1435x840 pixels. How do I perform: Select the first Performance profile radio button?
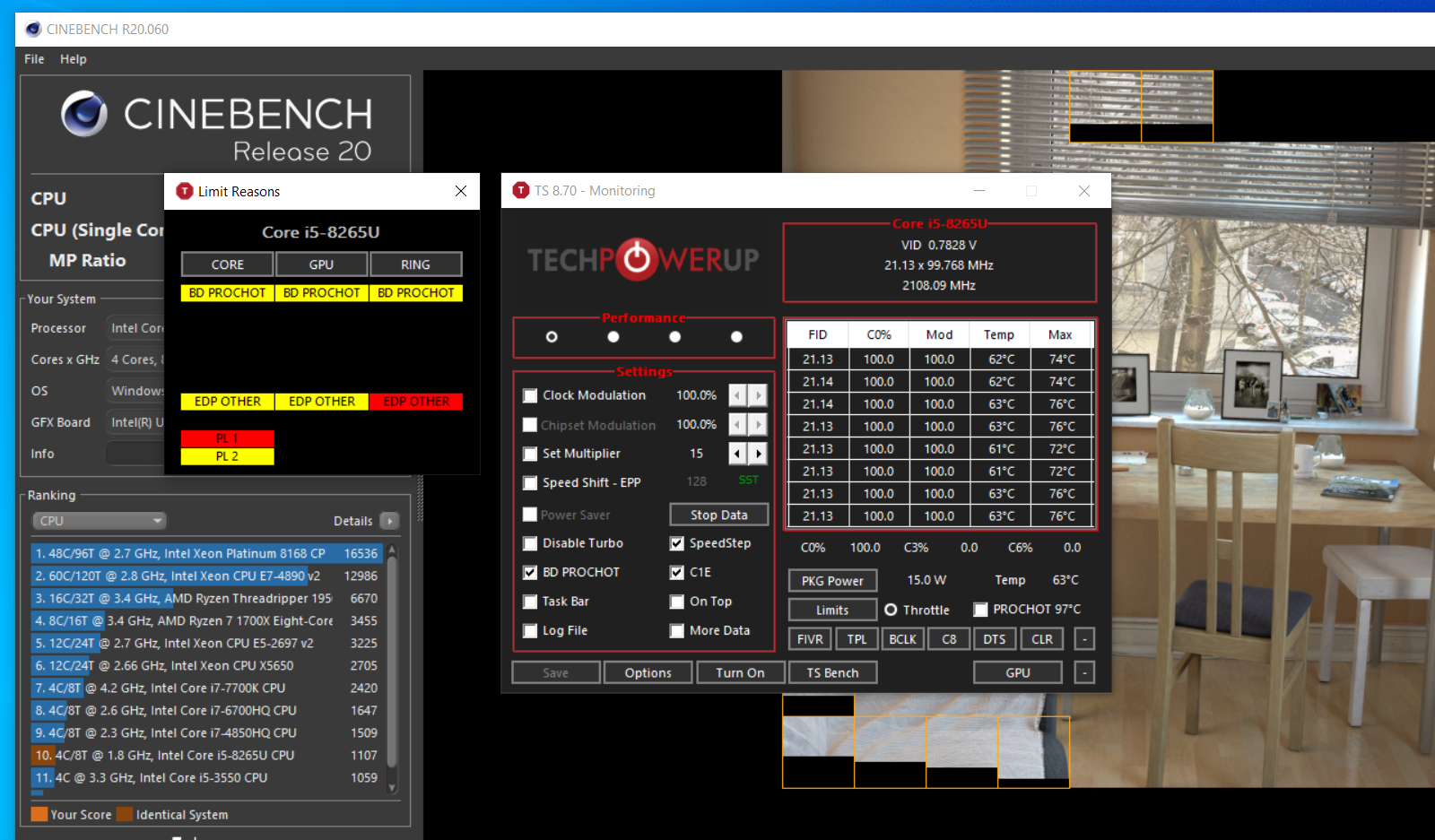pyautogui.click(x=552, y=337)
